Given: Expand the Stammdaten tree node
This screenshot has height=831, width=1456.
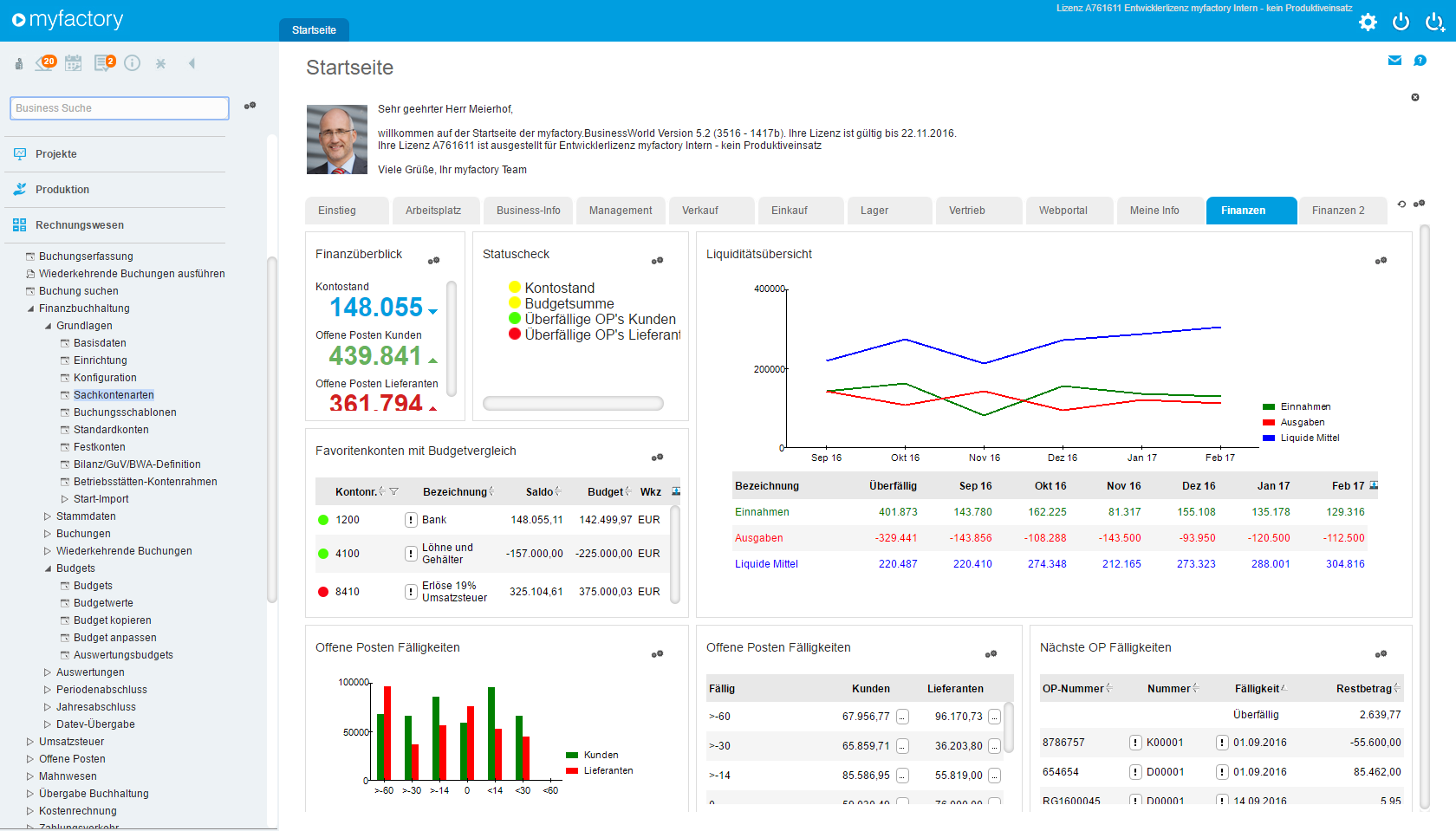Looking at the screenshot, I should click(x=48, y=516).
